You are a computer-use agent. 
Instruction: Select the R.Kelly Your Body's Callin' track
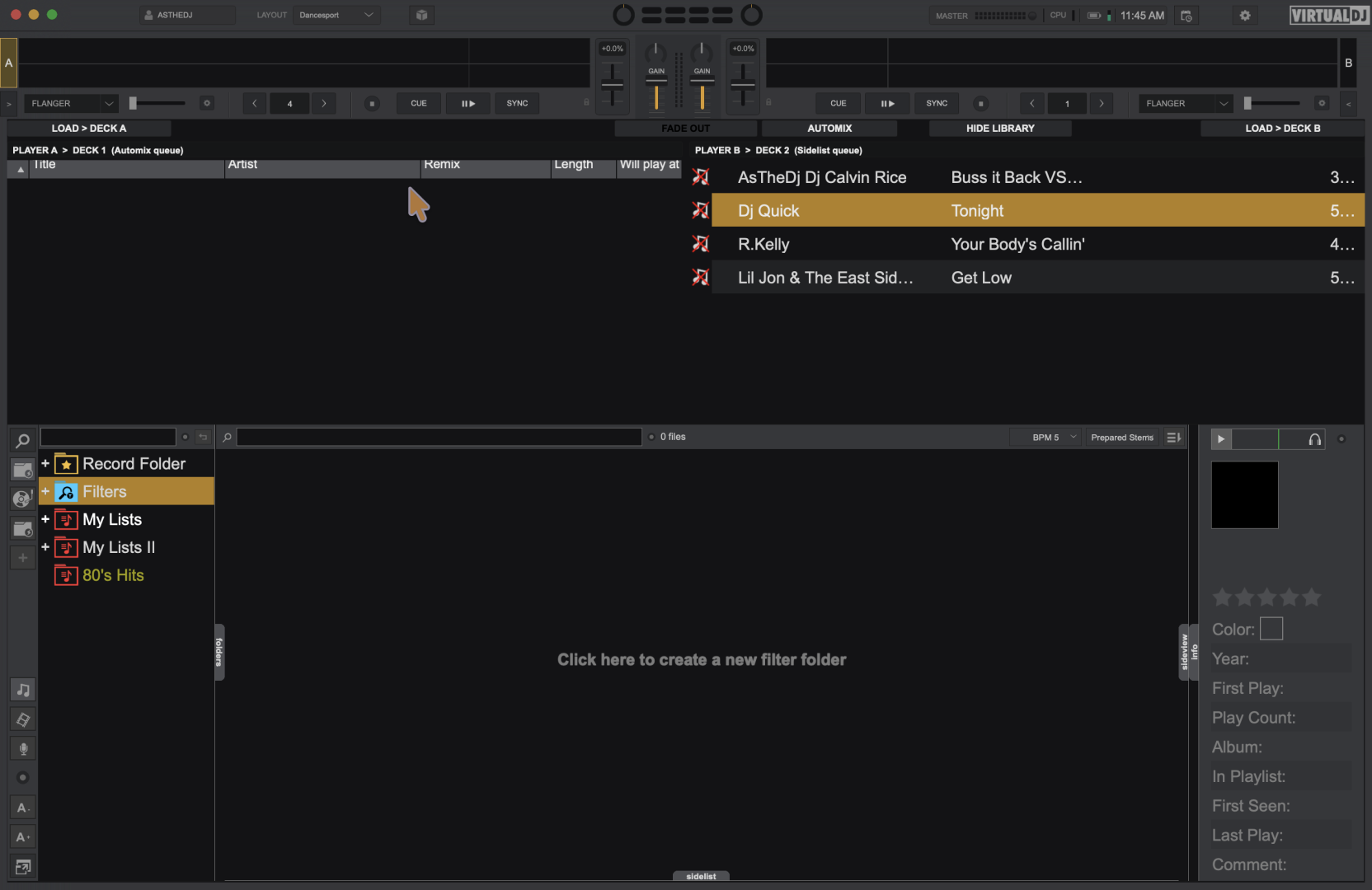[1037, 245]
